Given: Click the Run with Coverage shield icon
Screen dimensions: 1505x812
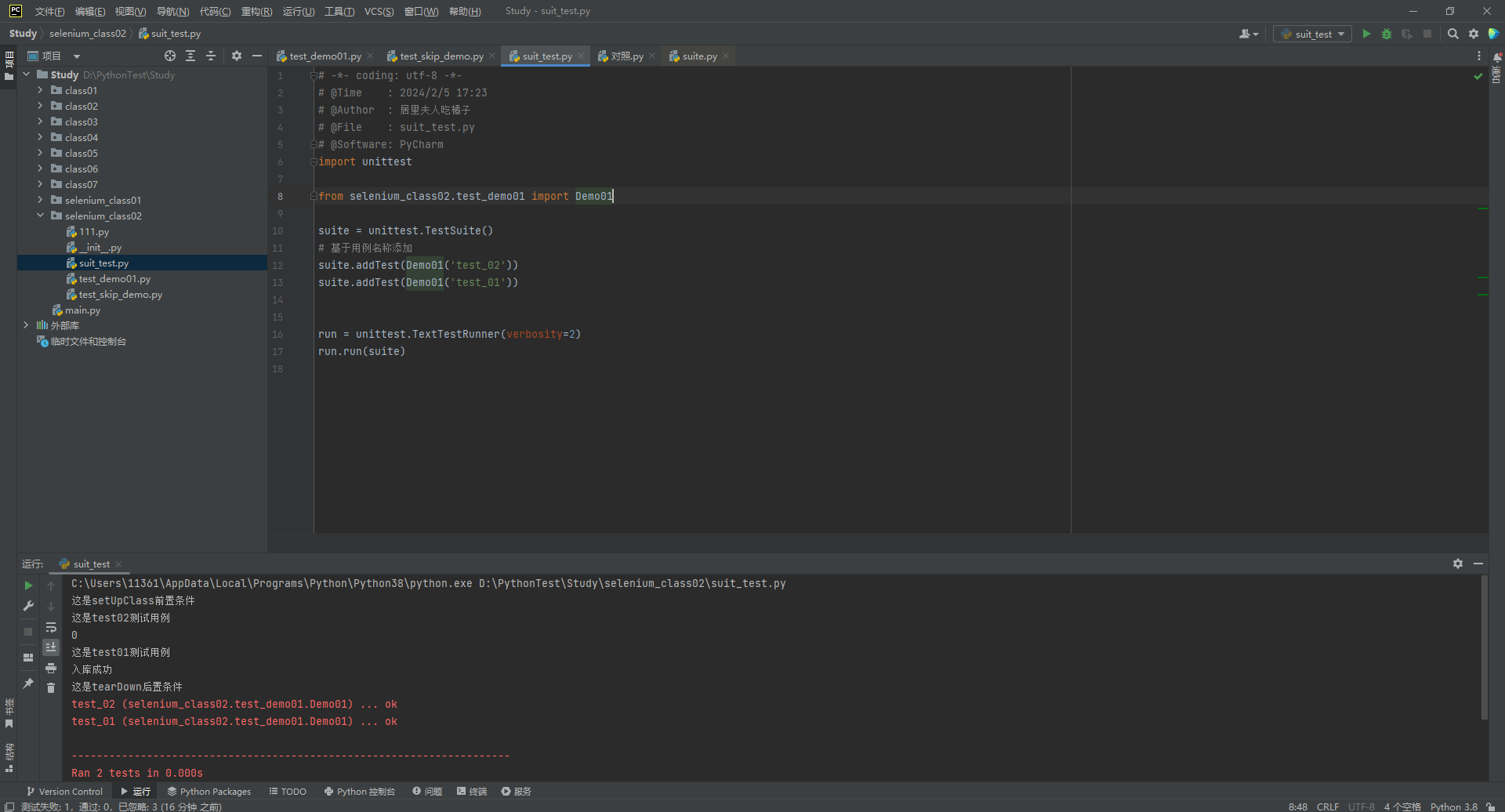Looking at the screenshot, I should tap(1407, 34).
